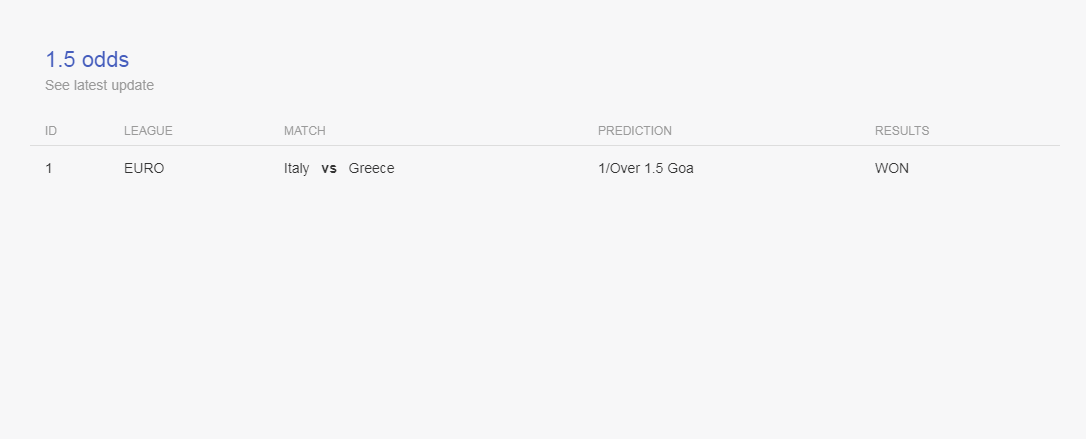Click the bold "vs" text in the match cell
This screenshot has width=1086, height=439.
[x=329, y=168]
